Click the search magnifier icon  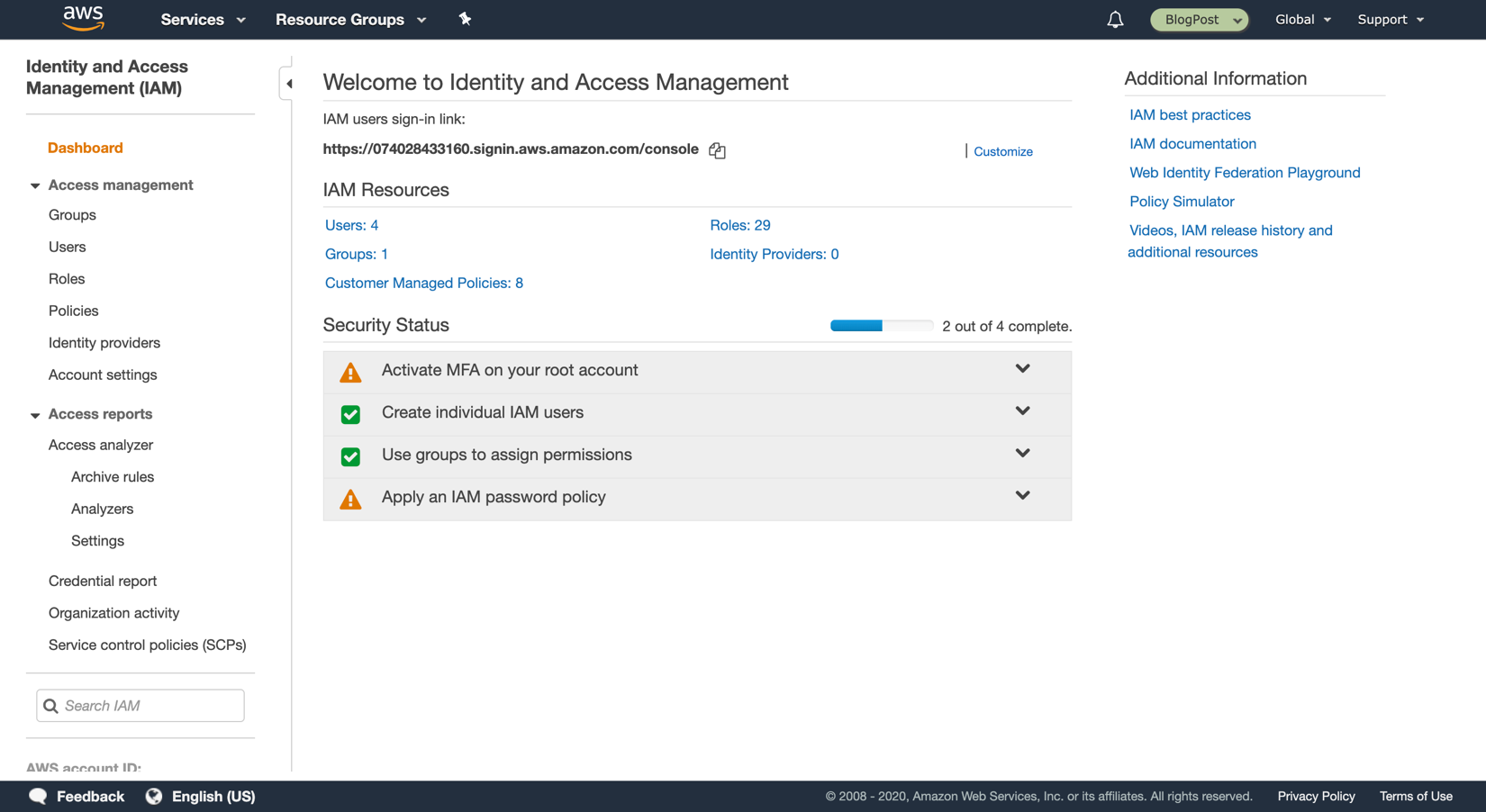(50, 706)
